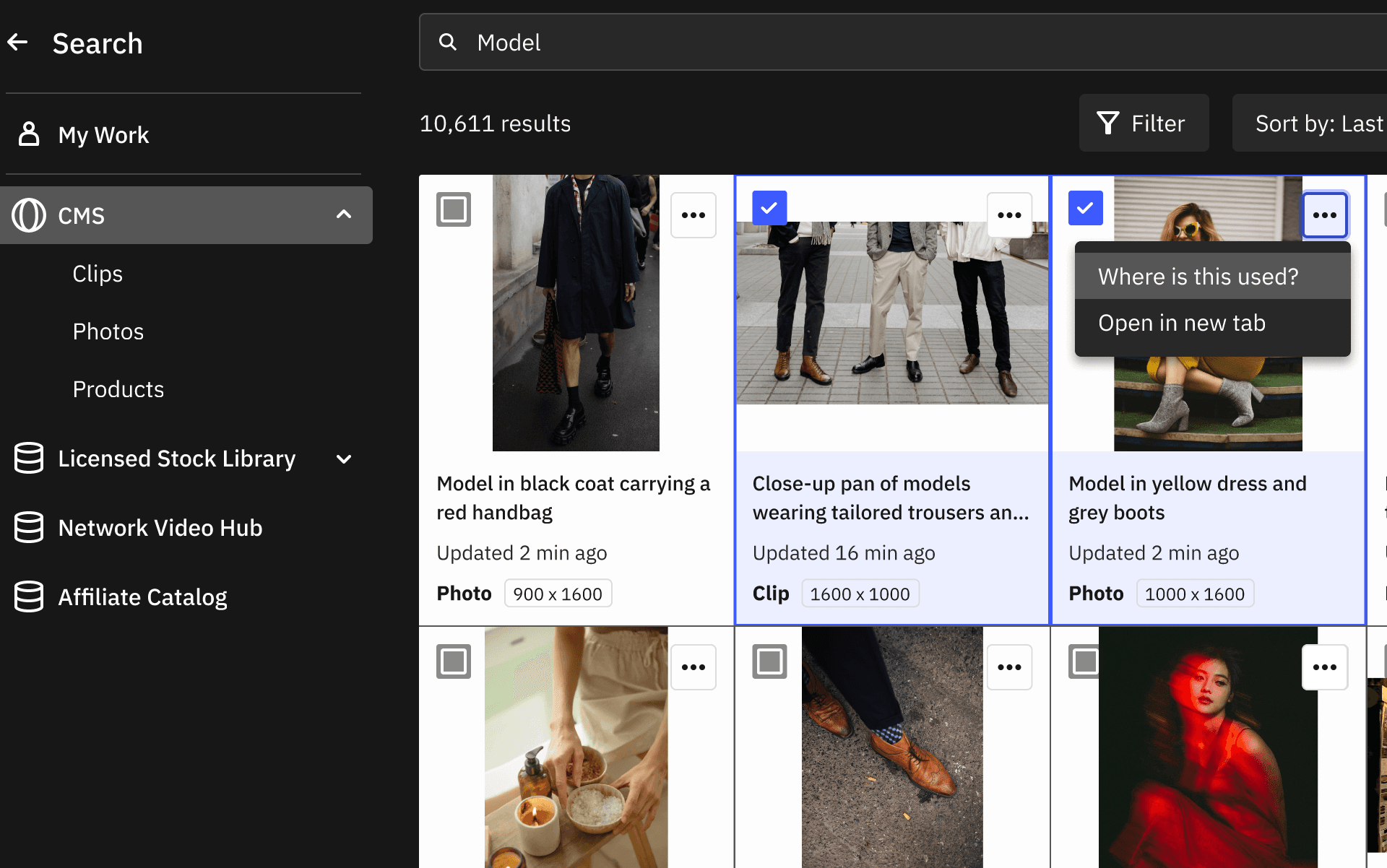Viewport: 1387px width, 868px height.
Task: Click more options on yellow dress photo
Action: pyautogui.click(x=1325, y=215)
